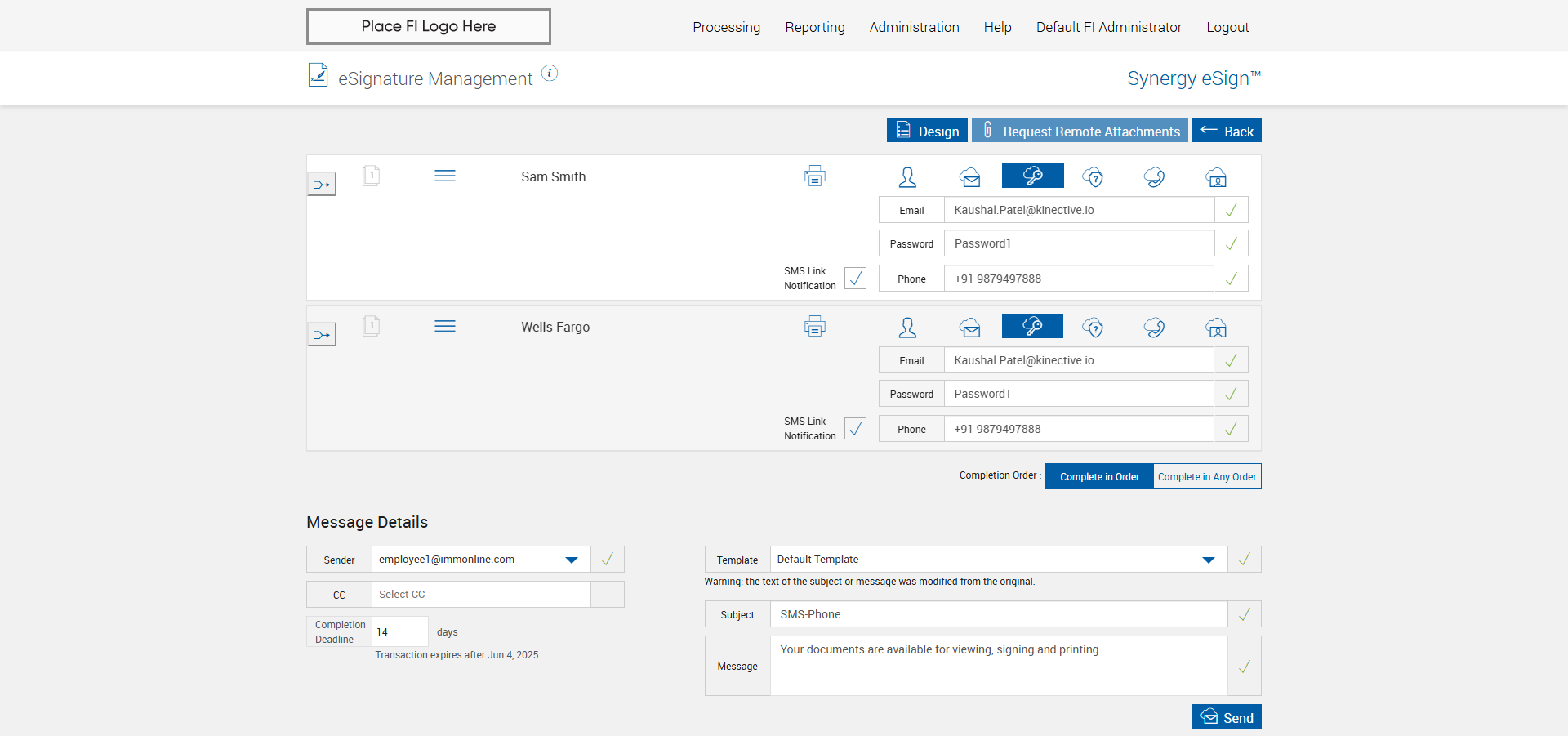Uncheck SMS Link Notification for Sam Smith
Viewport: 1568px width, 736px height.
(855, 278)
